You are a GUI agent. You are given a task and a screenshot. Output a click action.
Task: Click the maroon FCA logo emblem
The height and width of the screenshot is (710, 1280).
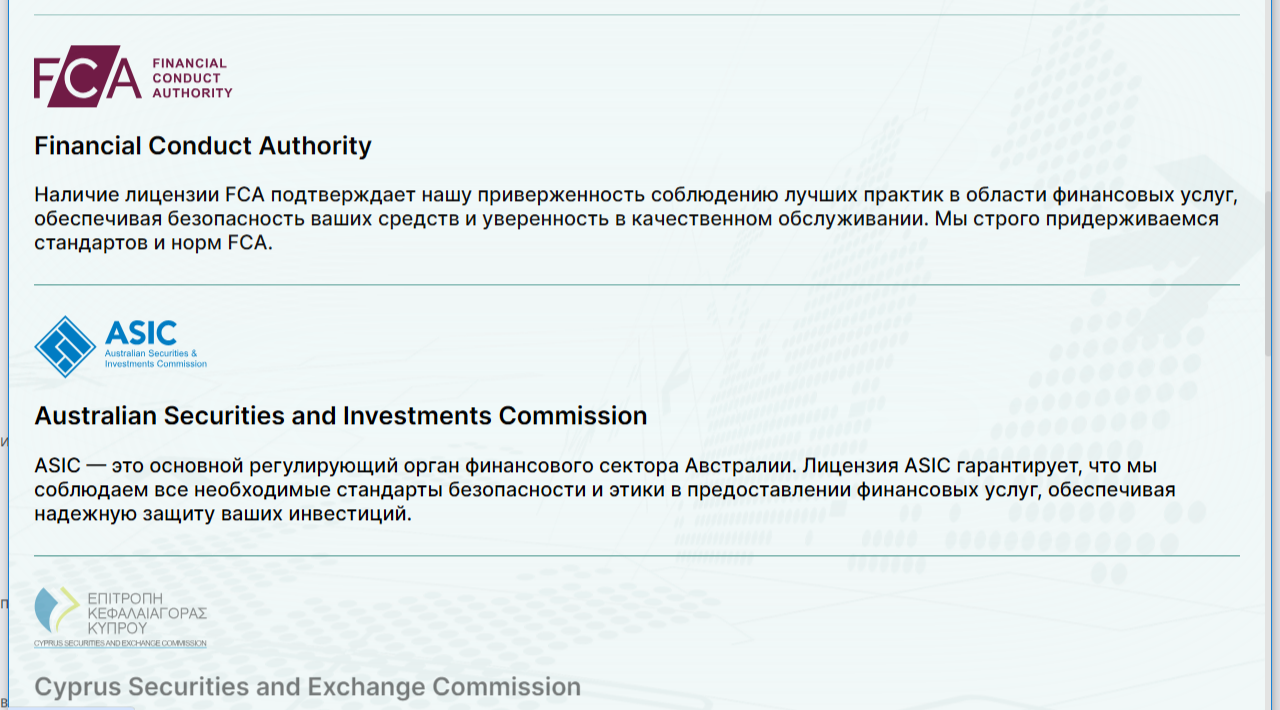tap(87, 76)
